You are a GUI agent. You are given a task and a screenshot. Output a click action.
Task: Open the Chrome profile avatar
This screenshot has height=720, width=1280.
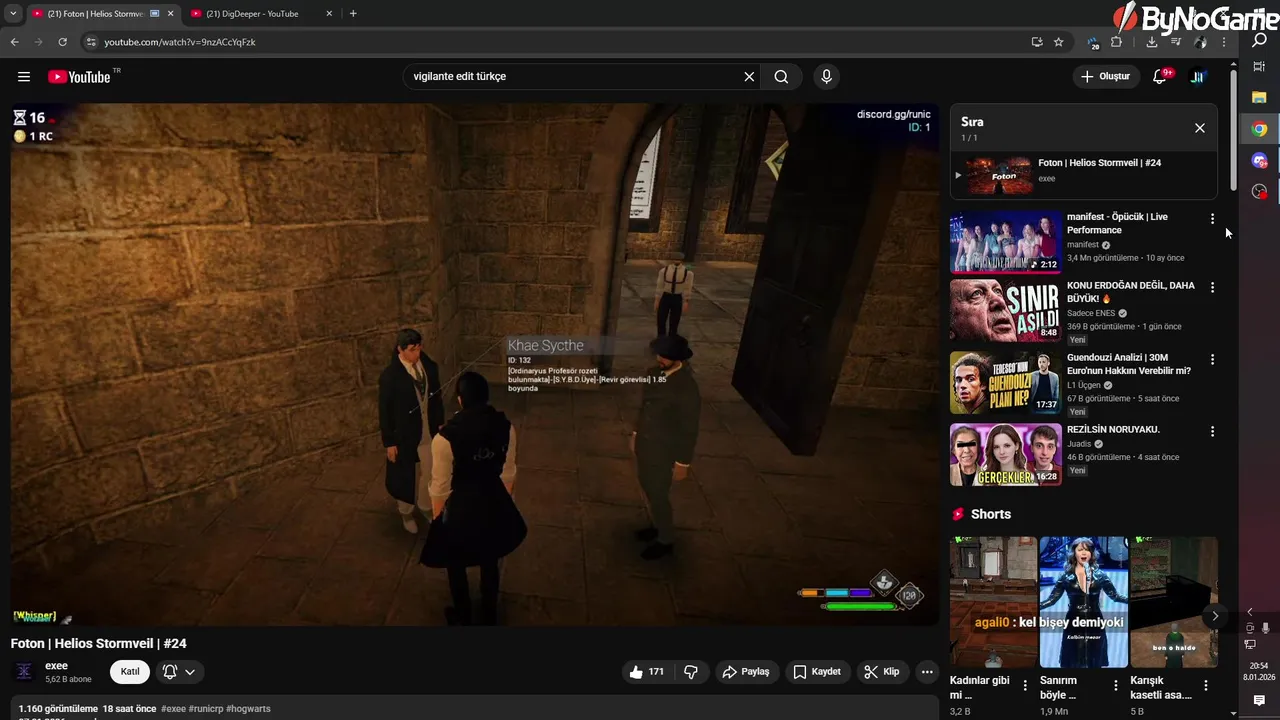1200,42
